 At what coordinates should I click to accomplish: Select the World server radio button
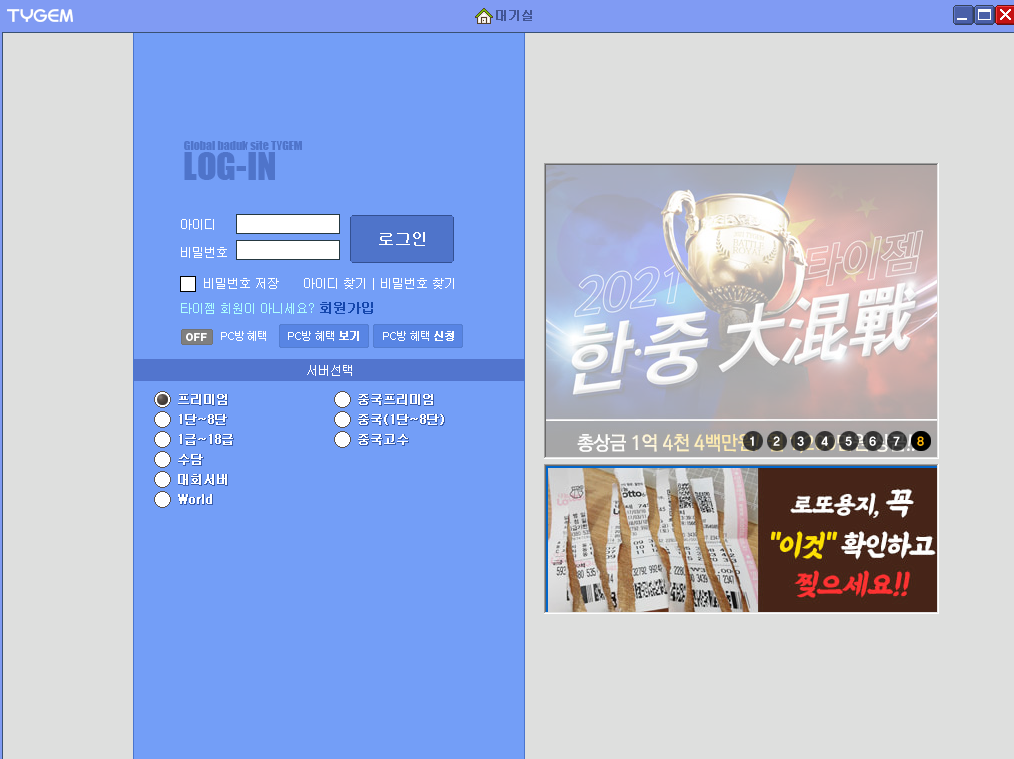[162, 500]
